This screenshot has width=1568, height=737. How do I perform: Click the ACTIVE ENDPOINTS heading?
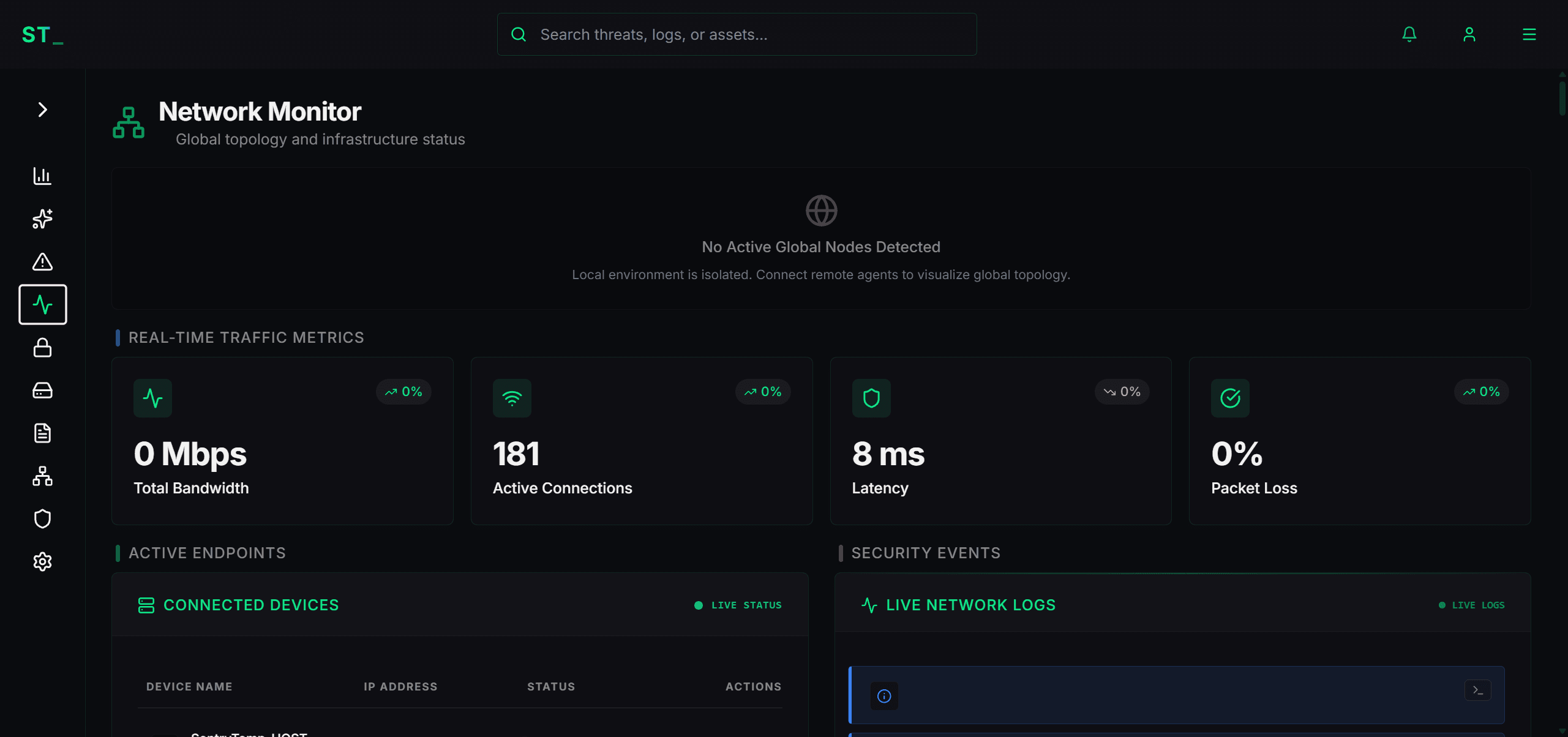tap(207, 553)
